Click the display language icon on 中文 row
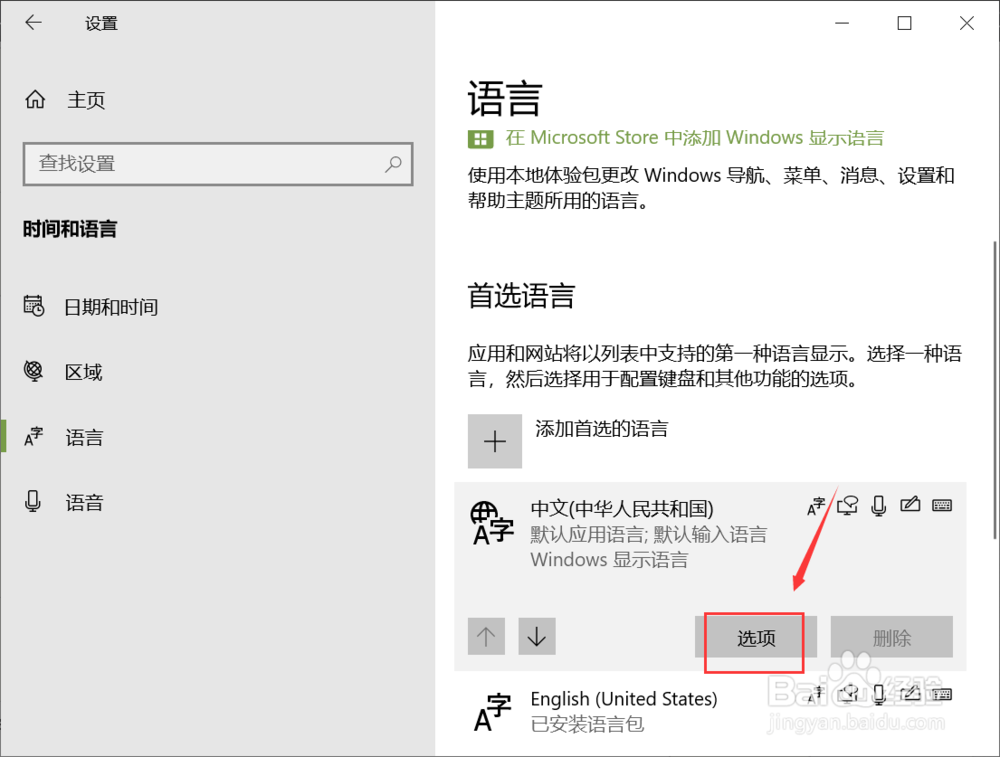Viewport: 1000px width, 757px height. pyautogui.click(x=816, y=506)
